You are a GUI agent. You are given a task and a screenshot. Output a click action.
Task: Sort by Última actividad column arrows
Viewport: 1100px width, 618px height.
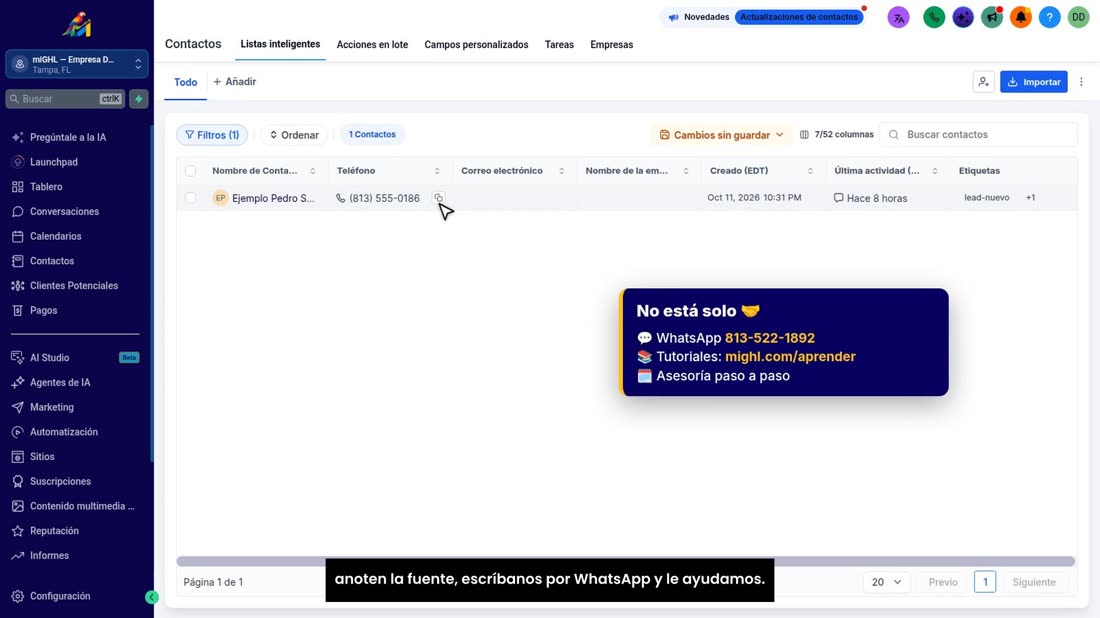934,171
